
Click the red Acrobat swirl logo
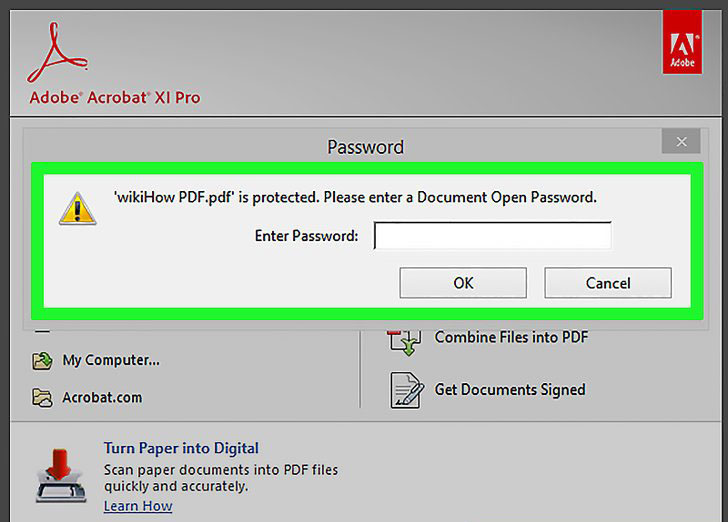click(58, 52)
